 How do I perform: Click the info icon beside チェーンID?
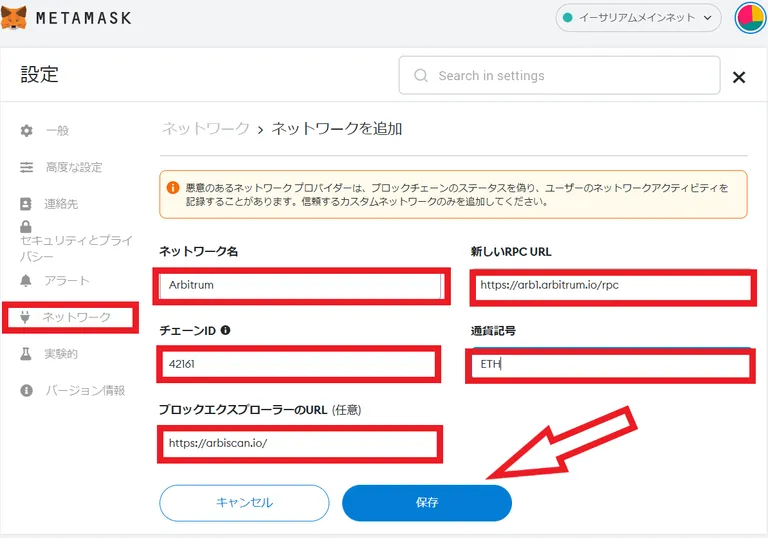click(225, 330)
